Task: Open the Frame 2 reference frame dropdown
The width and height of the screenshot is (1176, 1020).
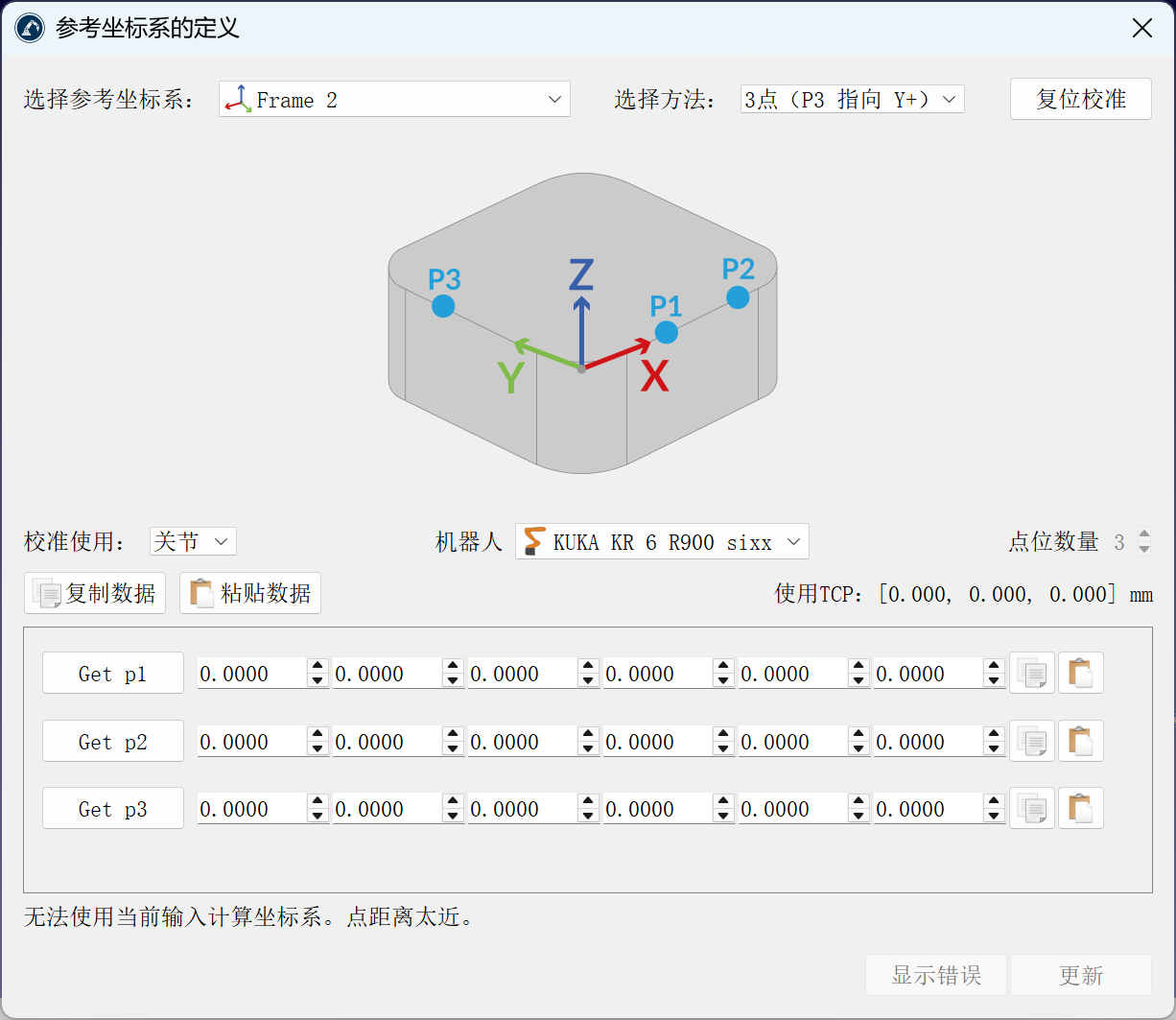Action: tap(394, 100)
